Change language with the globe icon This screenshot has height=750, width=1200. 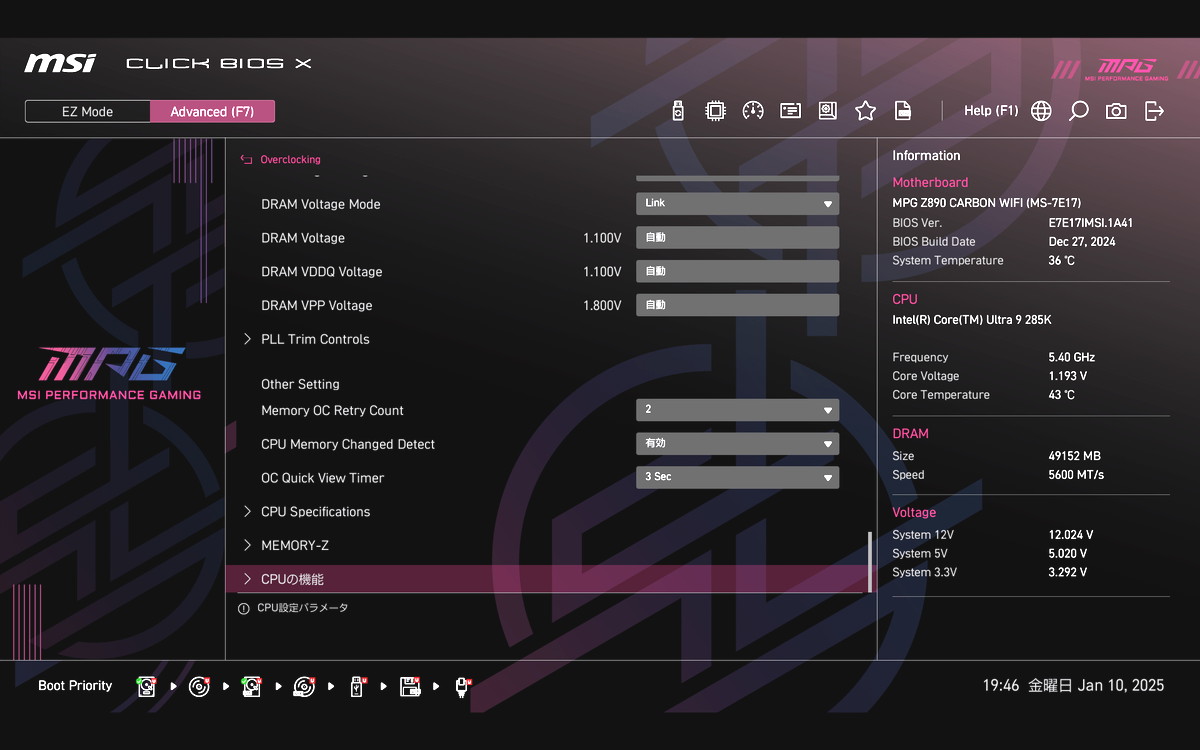pyautogui.click(x=1041, y=111)
